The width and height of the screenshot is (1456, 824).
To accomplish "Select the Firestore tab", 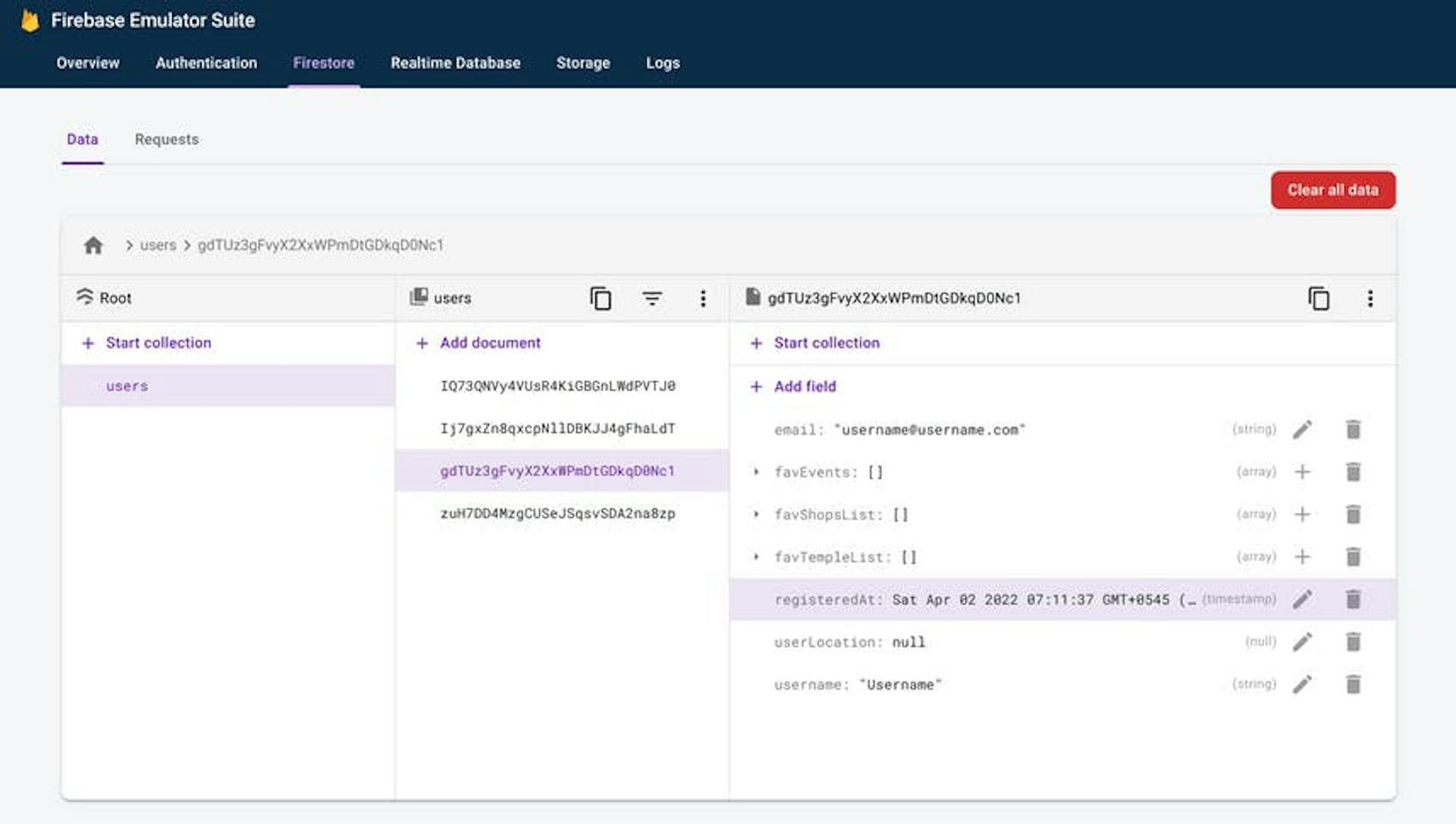I will pyautogui.click(x=324, y=63).
